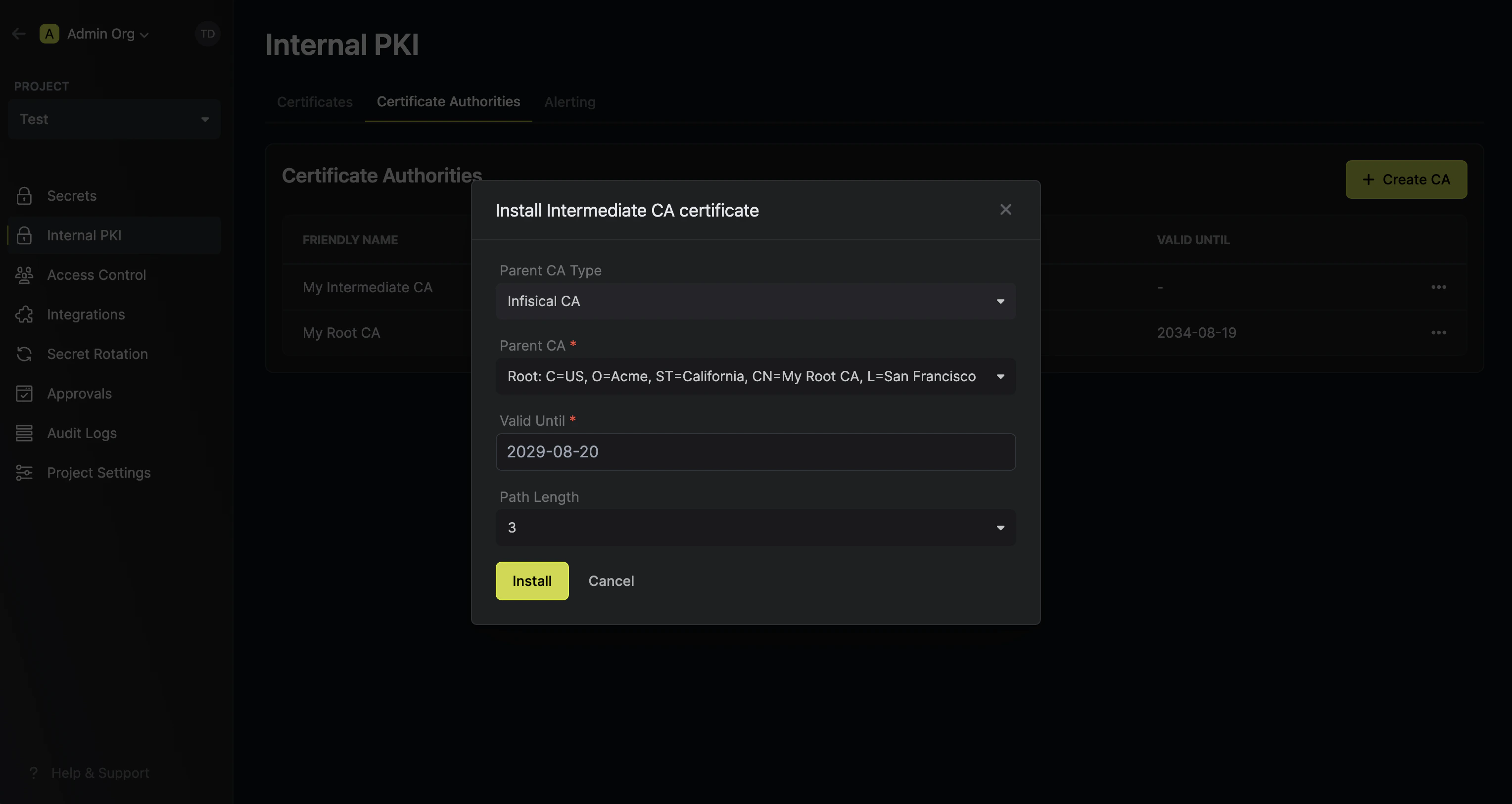Expand the Test project dropdown
This screenshot has width=1512, height=804.
point(114,119)
